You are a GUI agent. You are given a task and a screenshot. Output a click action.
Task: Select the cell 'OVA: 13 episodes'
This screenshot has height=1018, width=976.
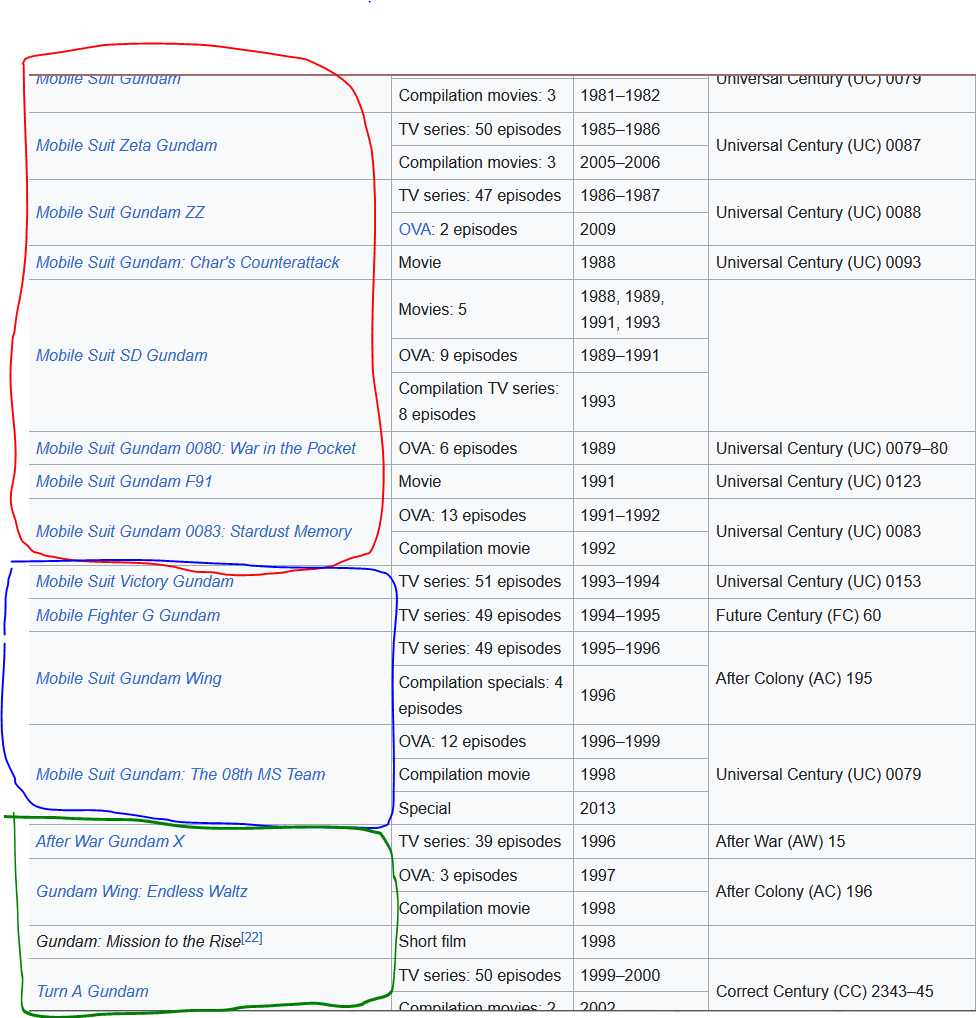(482, 515)
